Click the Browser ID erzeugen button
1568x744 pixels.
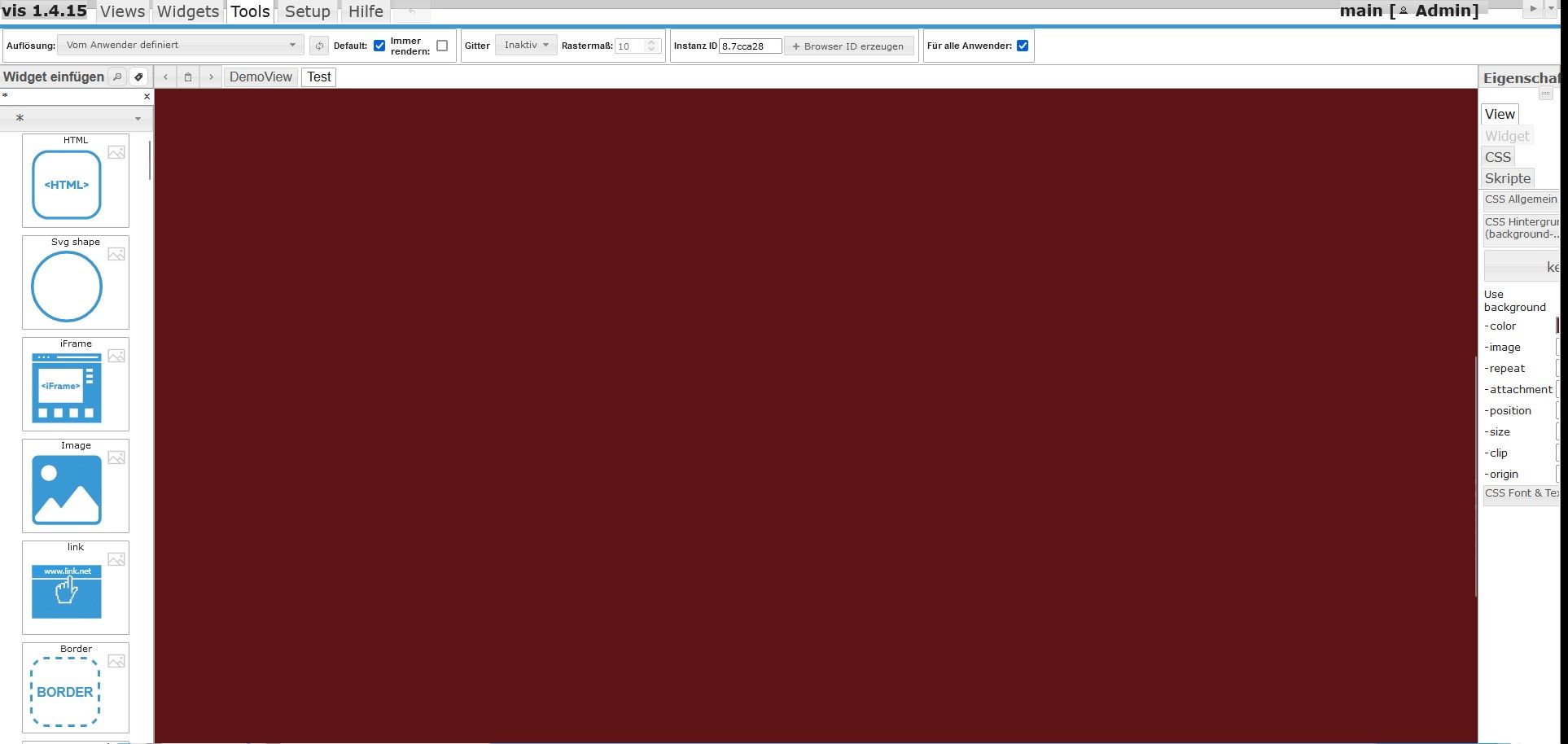[x=849, y=46]
